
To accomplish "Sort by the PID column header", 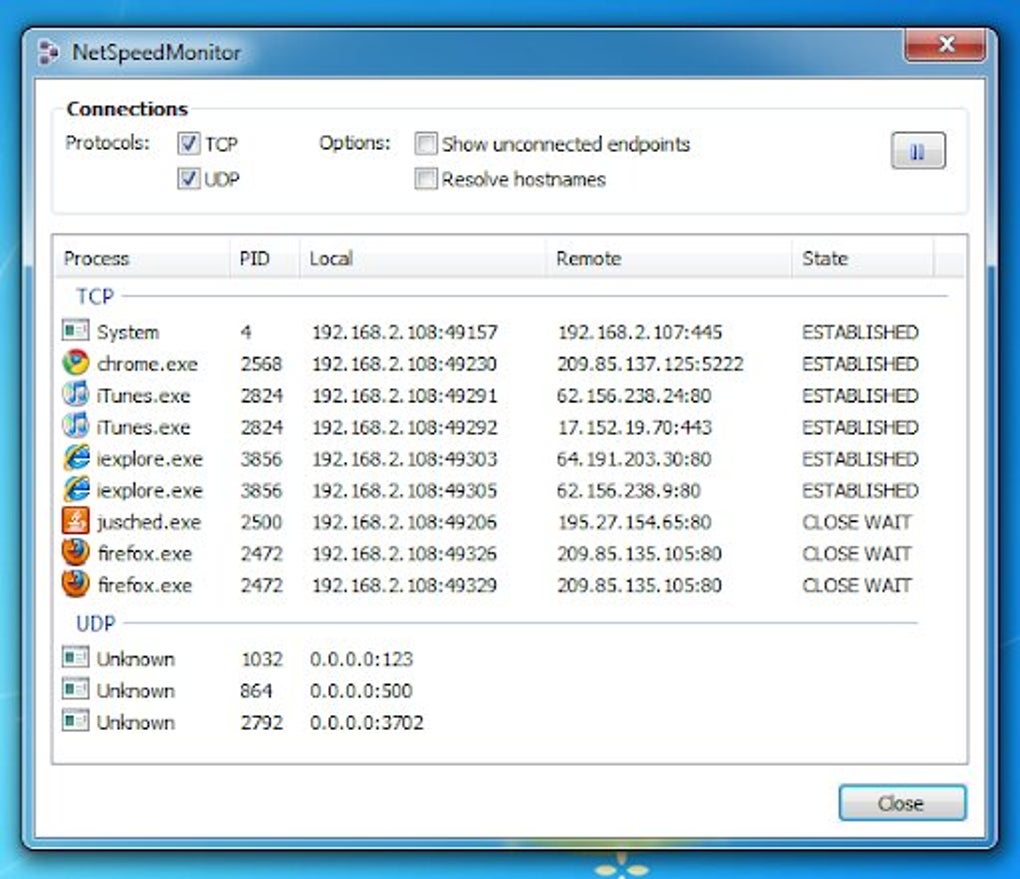I will [265, 258].
